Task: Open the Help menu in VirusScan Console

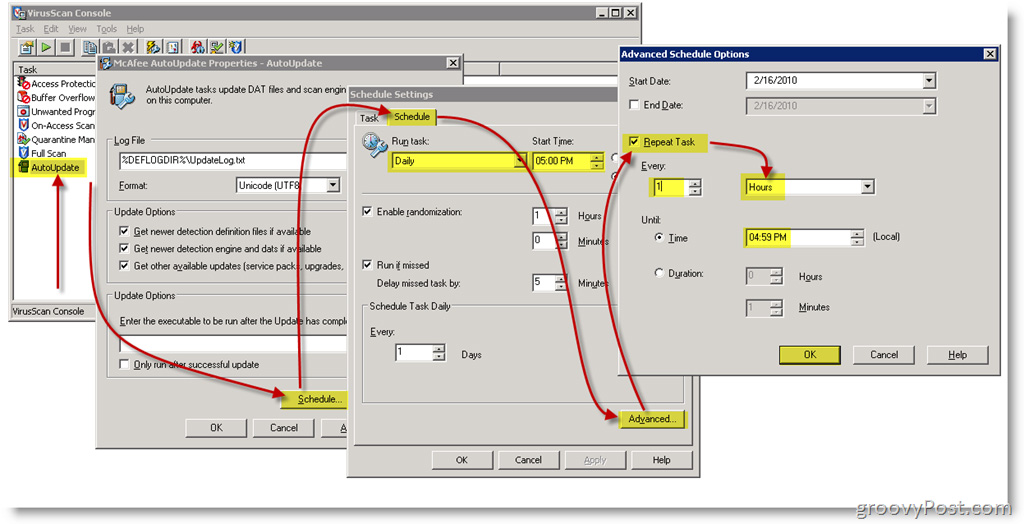Action: [135, 29]
